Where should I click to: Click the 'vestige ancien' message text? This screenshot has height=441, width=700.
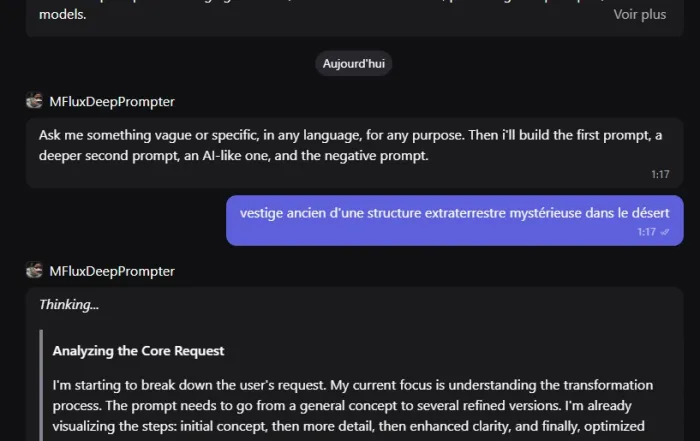coord(454,213)
